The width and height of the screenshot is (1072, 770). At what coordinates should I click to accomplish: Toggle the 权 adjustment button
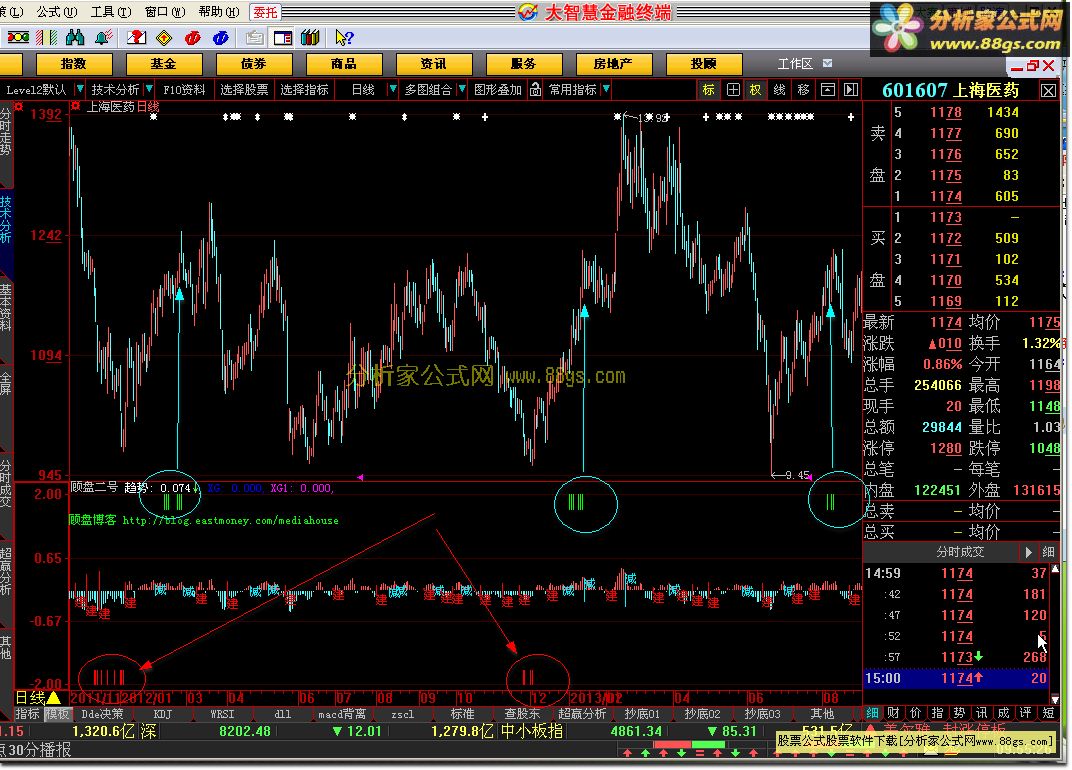[x=755, y=90]
